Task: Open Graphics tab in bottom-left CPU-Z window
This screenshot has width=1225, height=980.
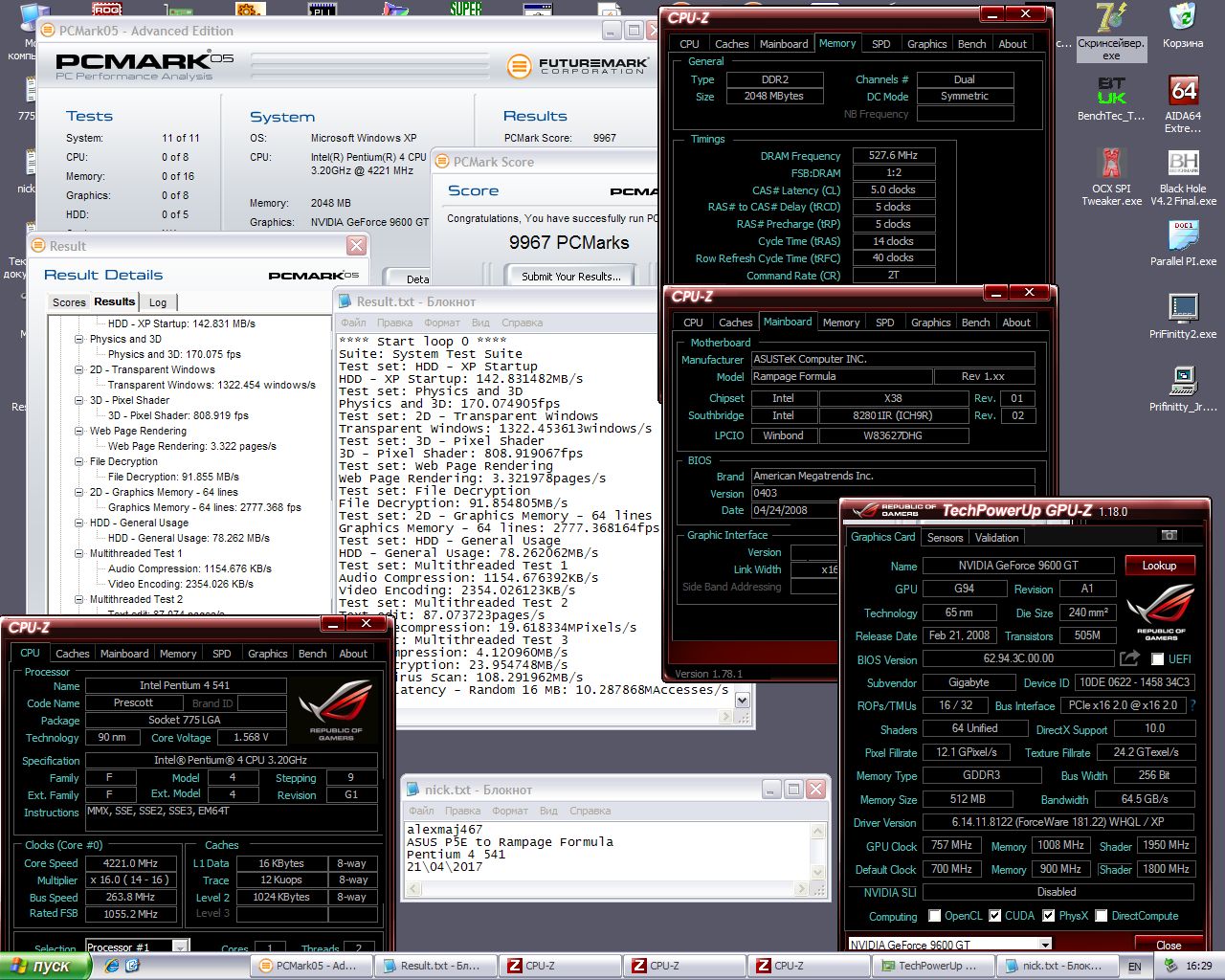Action: 267,654
